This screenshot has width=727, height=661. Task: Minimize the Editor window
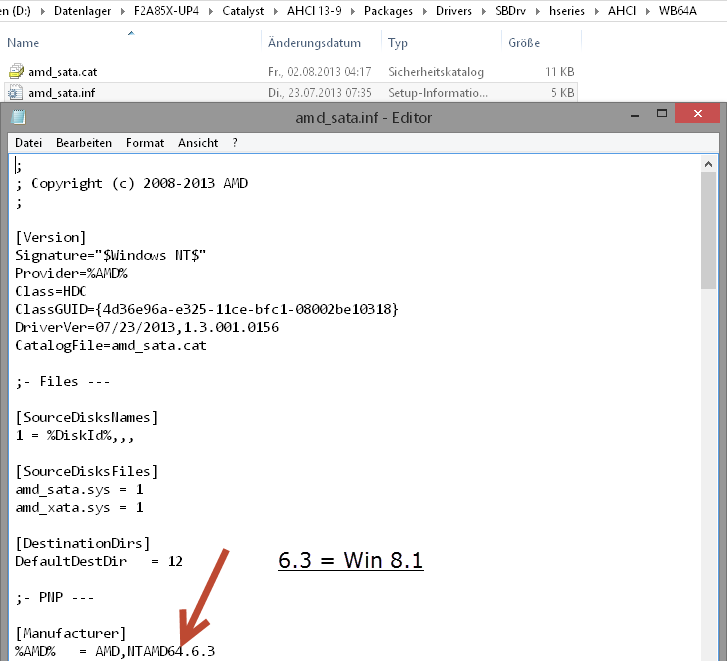click(635, 114)
